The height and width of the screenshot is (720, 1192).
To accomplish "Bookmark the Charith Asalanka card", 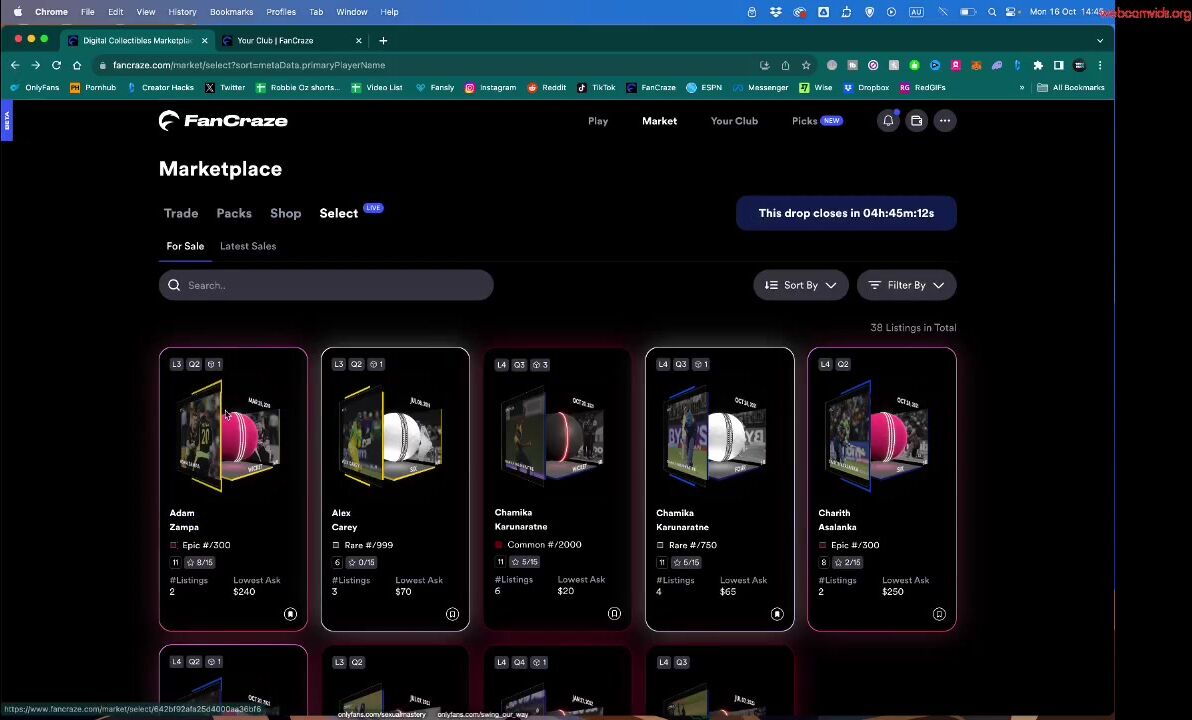I will click(x=938, y=614).
